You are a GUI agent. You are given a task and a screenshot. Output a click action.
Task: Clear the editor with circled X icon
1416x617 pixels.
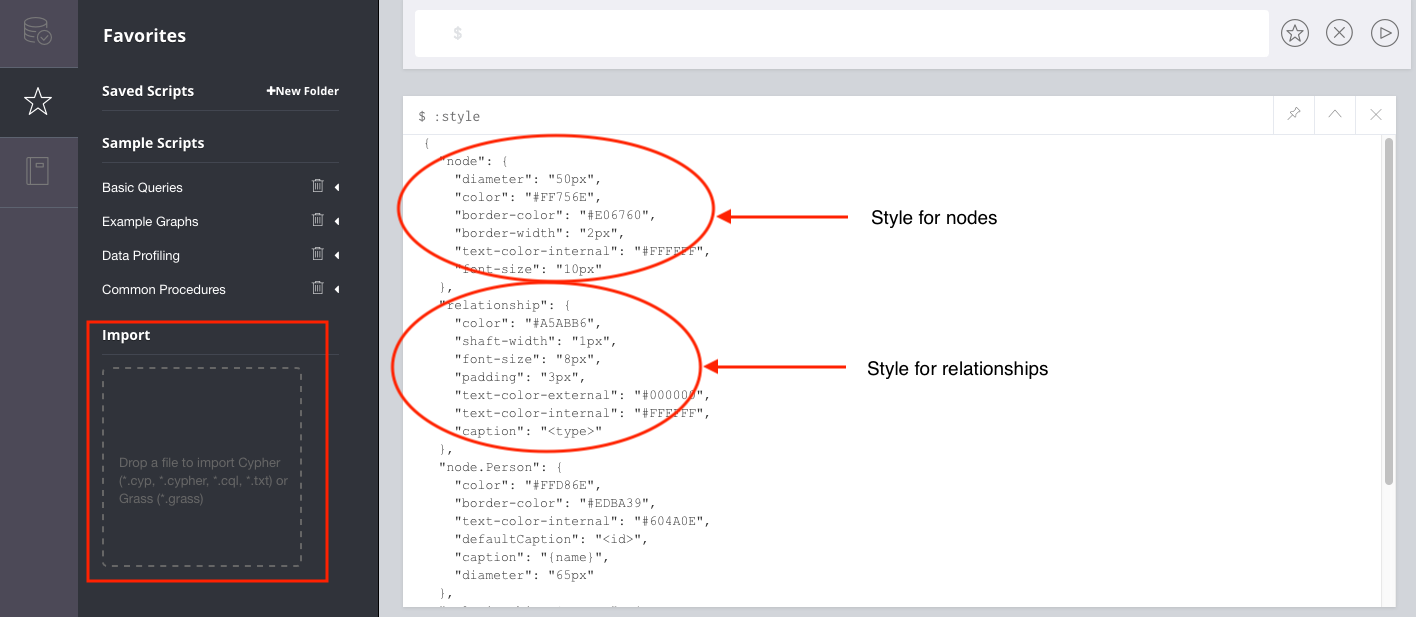(1339, 33)
